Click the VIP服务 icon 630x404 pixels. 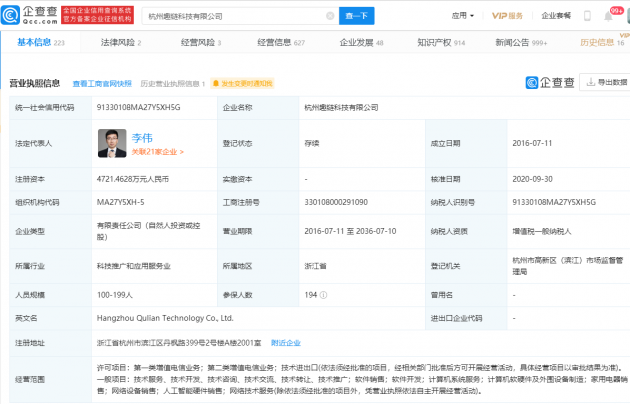(507, 16)
